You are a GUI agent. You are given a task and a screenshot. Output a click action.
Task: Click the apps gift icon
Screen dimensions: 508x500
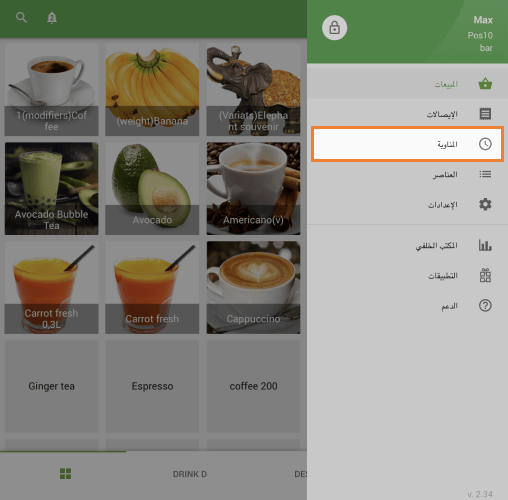[485, 275]
